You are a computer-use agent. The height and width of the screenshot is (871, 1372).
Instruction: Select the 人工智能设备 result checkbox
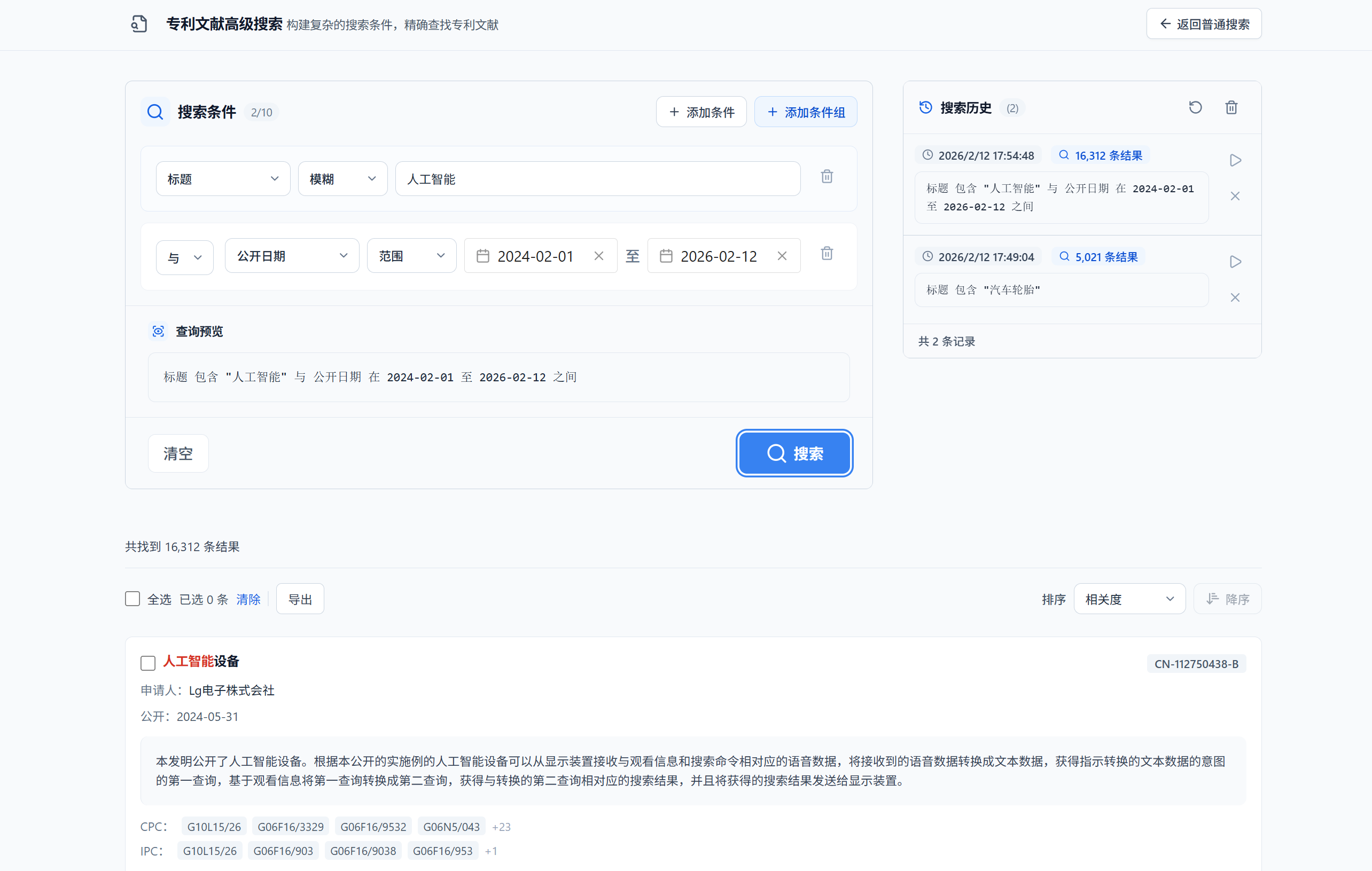148,663
